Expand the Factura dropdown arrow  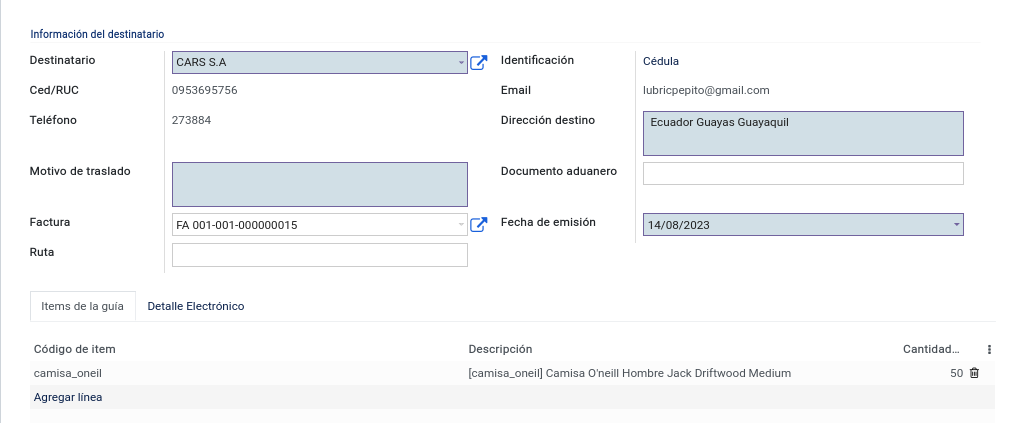tap(461, 225)
